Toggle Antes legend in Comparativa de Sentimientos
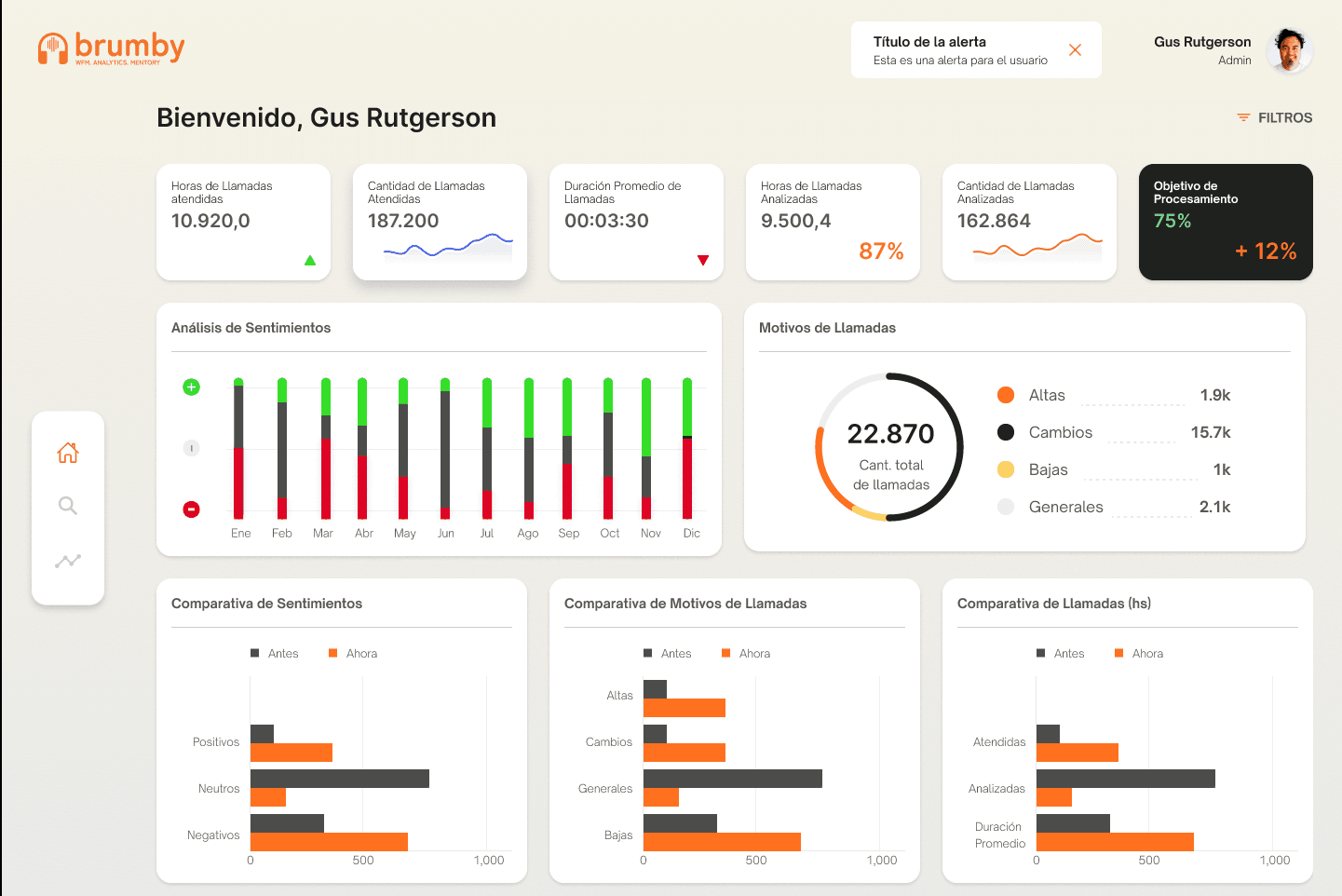The image size is (1342, 896). click(275, 654)
